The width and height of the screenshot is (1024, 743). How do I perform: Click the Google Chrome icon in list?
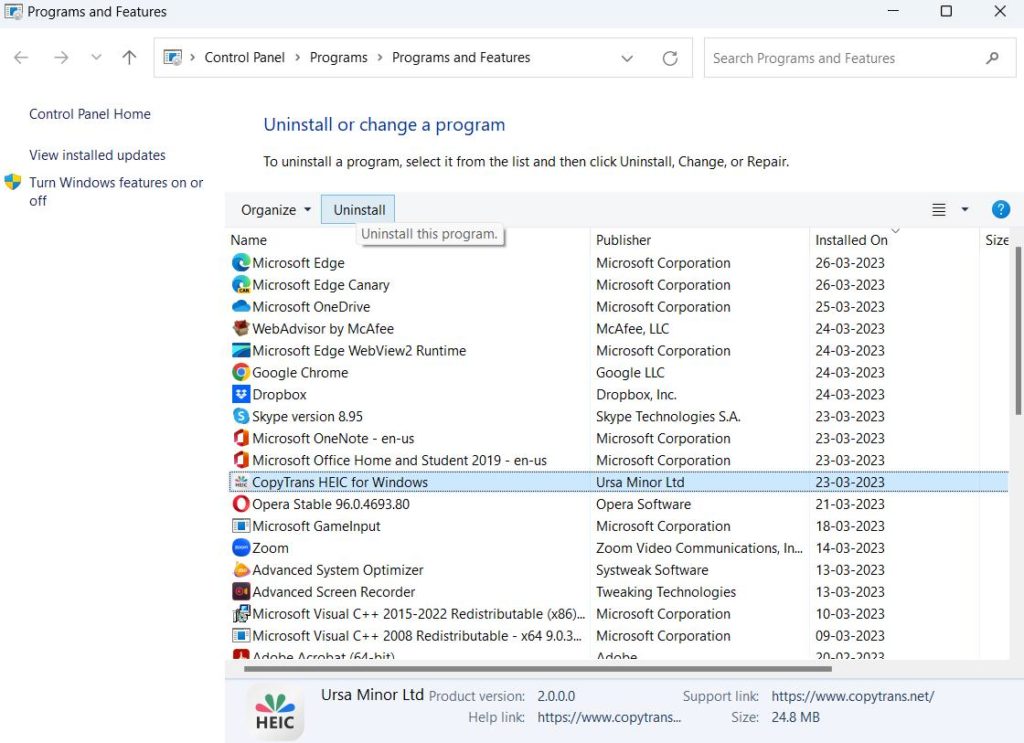tap(240, 372)
